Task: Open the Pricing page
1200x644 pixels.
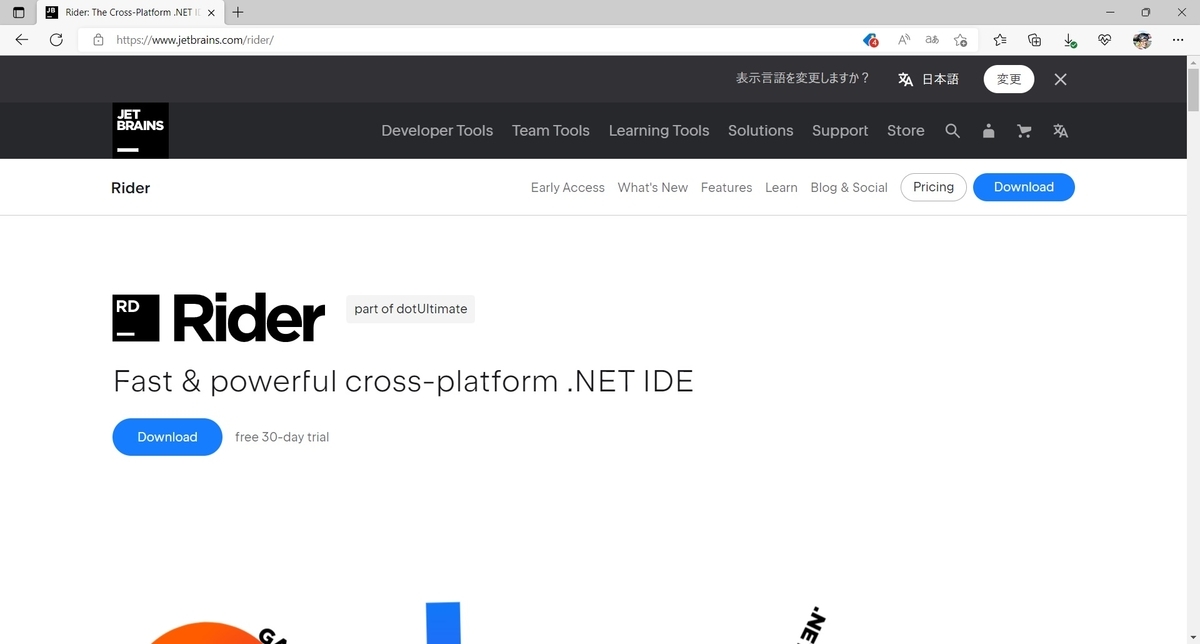Action: pyautogui.click(x=932, y=187)
